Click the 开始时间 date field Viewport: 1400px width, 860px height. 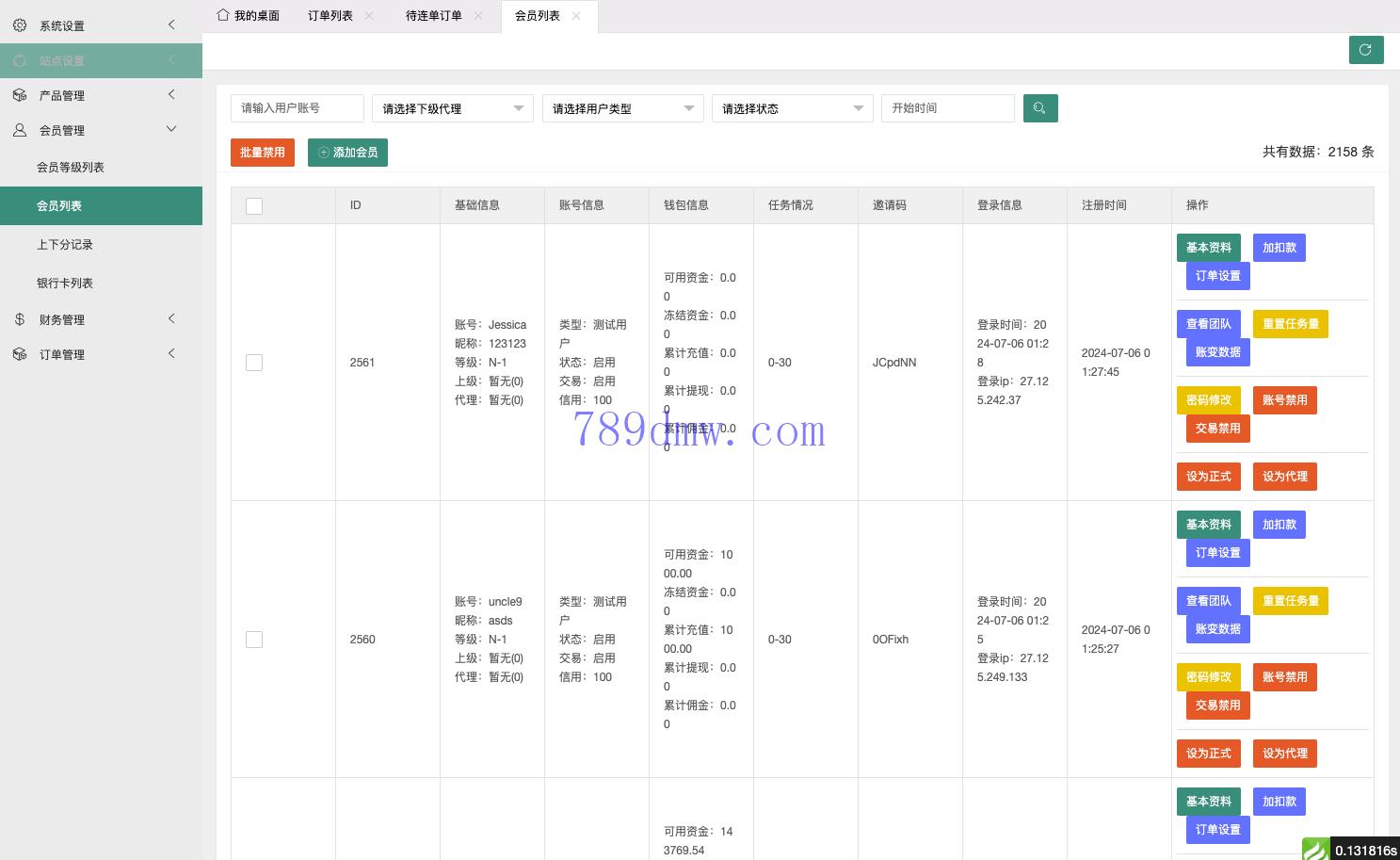tap(947, 108)
